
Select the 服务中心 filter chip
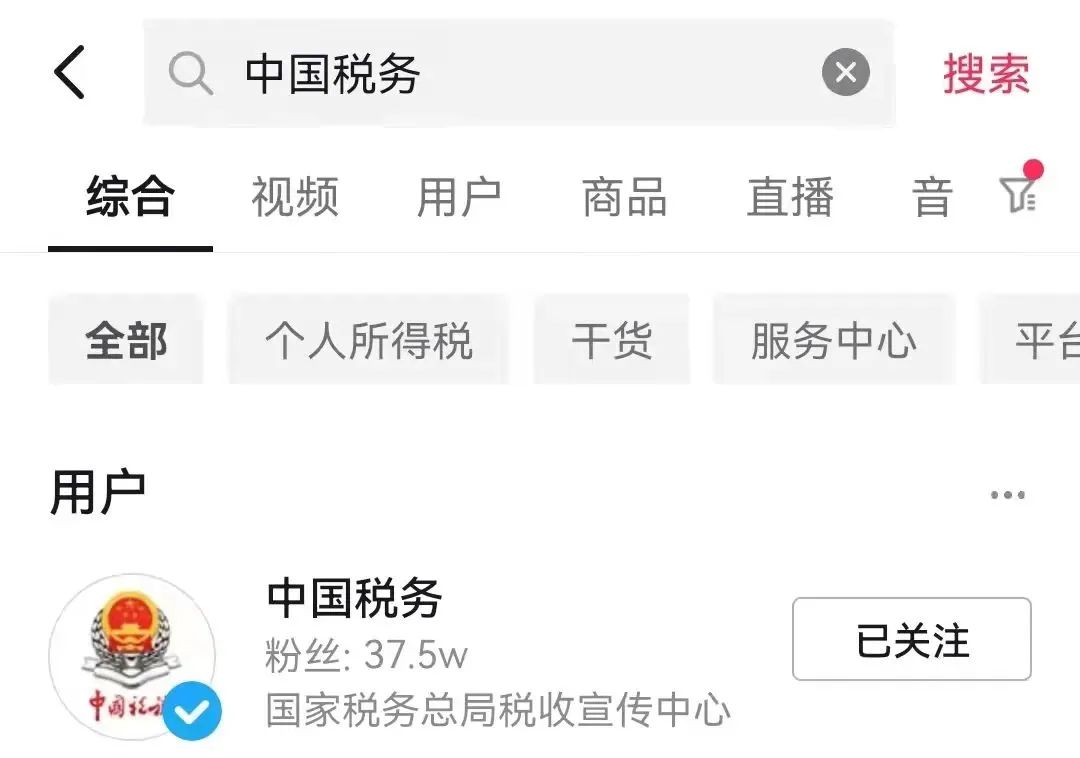833,339
